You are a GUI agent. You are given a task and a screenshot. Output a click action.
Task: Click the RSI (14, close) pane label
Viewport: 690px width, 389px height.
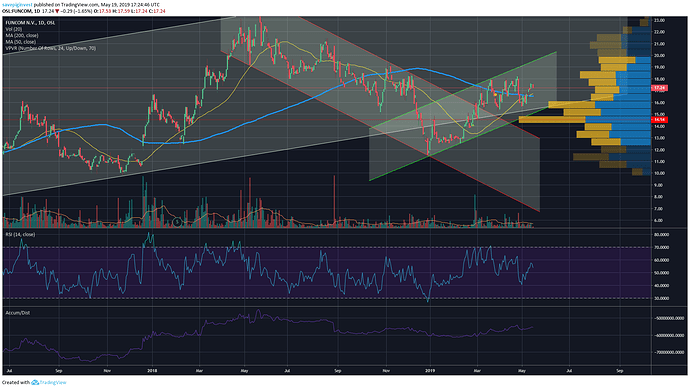[x=20, y=235]
